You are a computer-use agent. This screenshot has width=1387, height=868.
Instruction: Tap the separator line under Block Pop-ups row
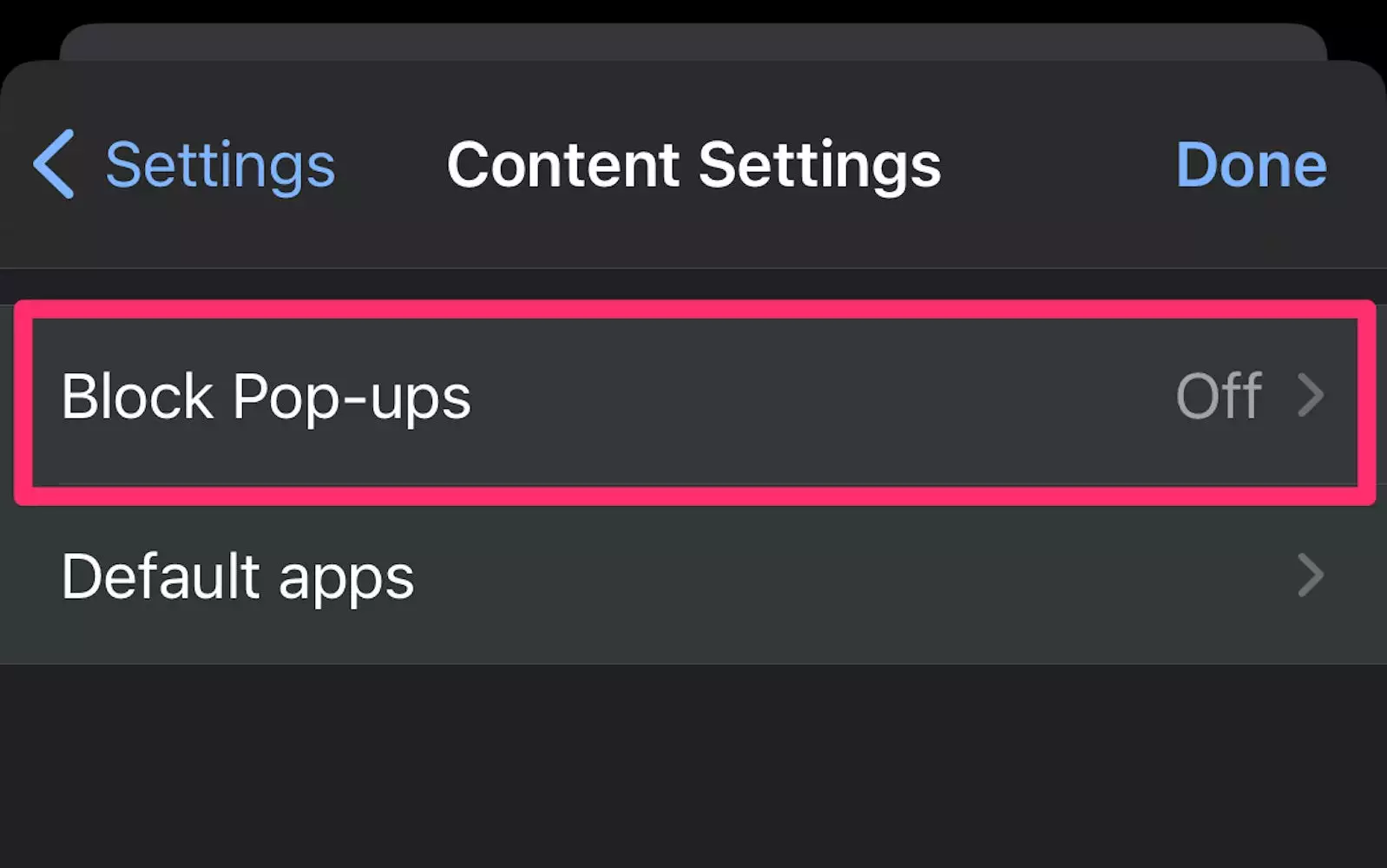click(x=694, y=483)
